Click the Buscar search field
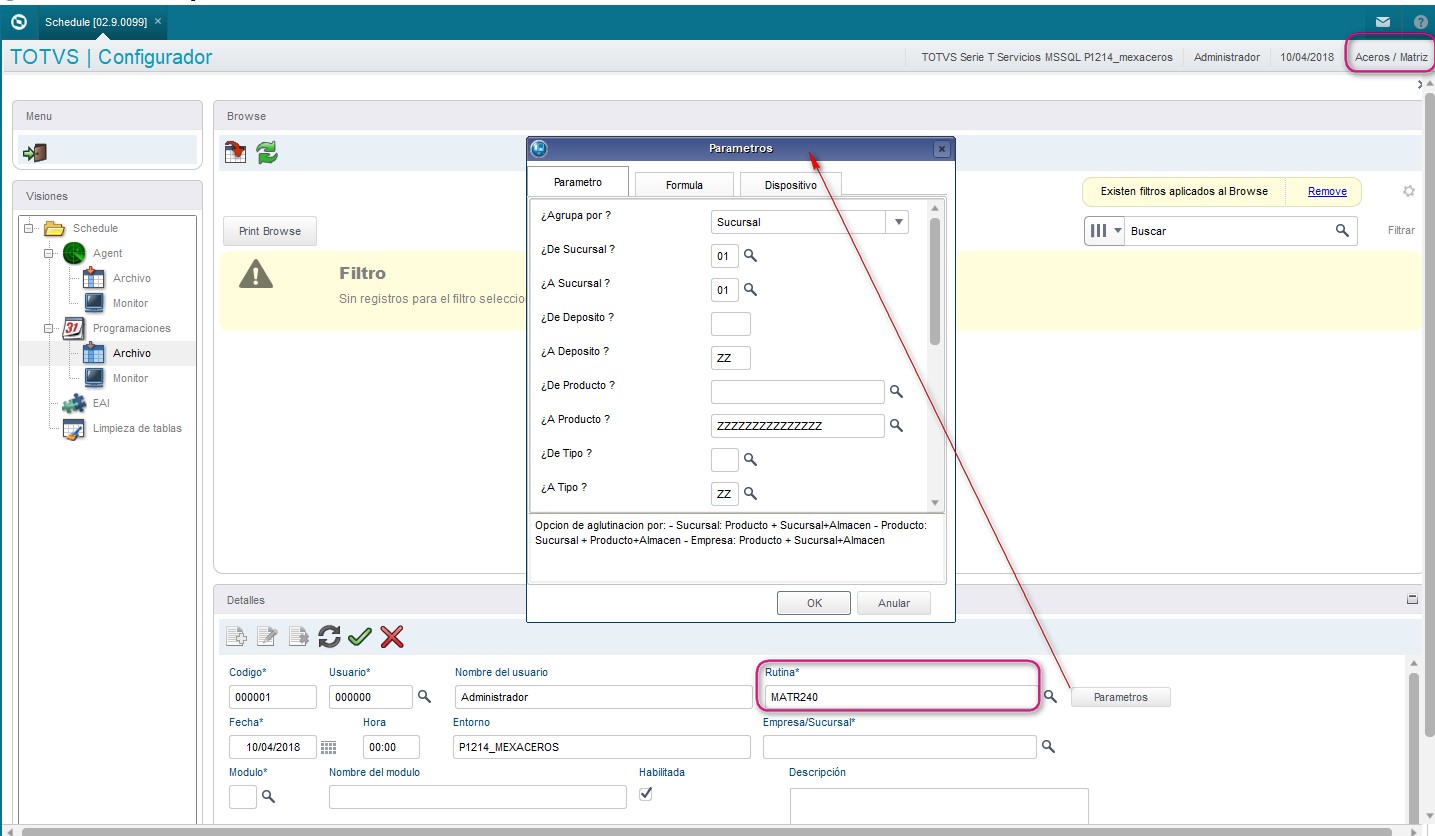The image size is (1435, 836). coord(1229,231)
